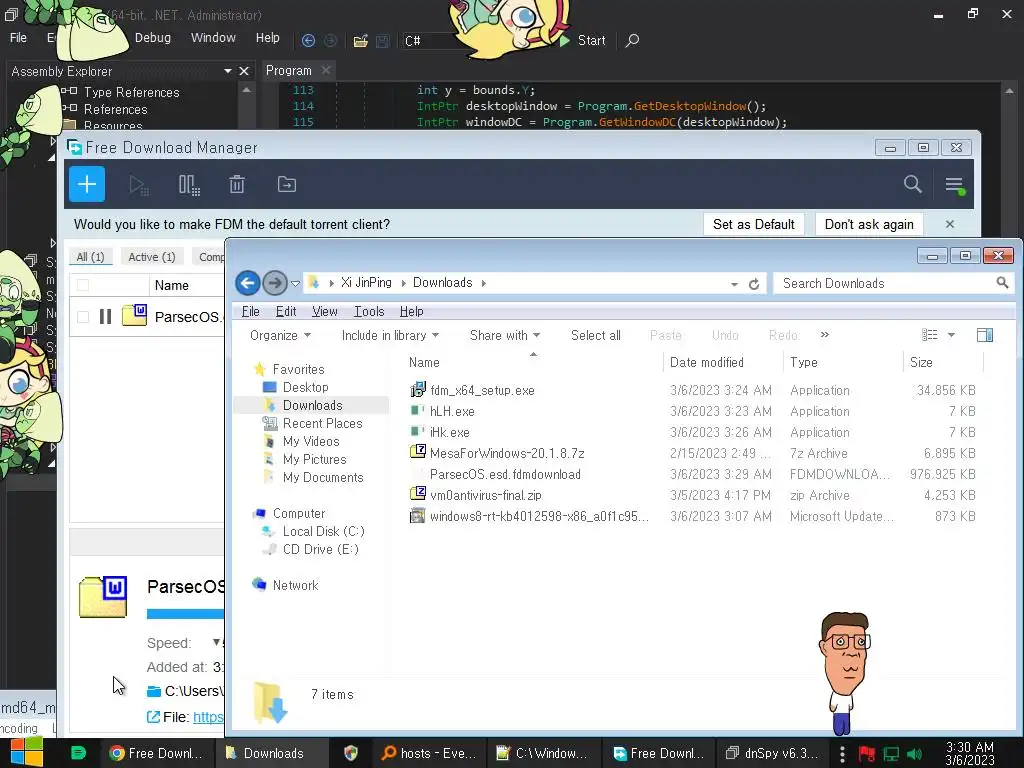
Task: Click the Don't ask again button
Action: coord(869,224)
